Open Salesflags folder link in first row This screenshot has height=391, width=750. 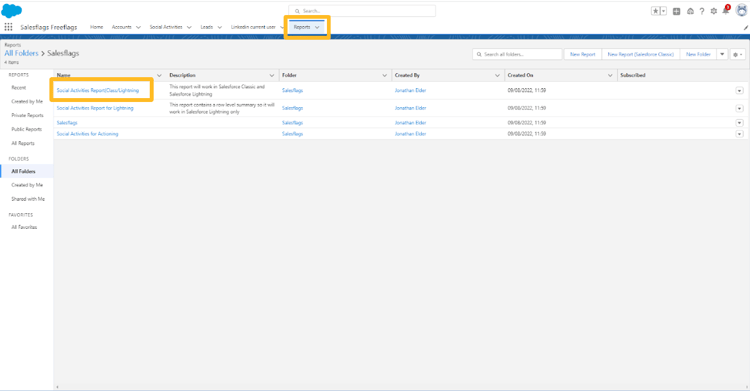(x=292, y=90)
